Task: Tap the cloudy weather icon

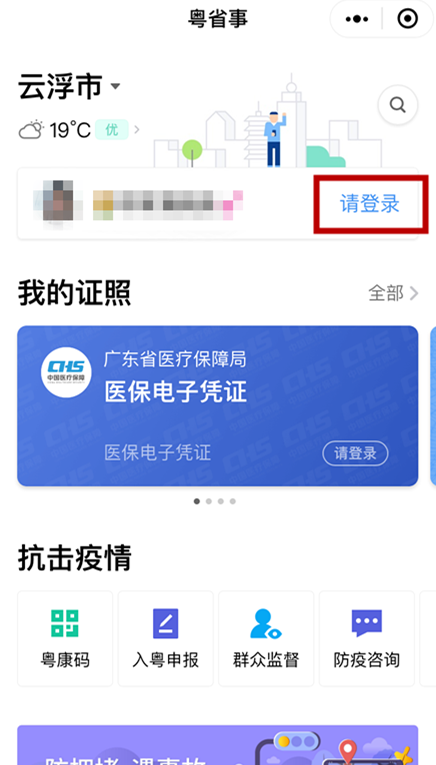Action: pos(31,130)
